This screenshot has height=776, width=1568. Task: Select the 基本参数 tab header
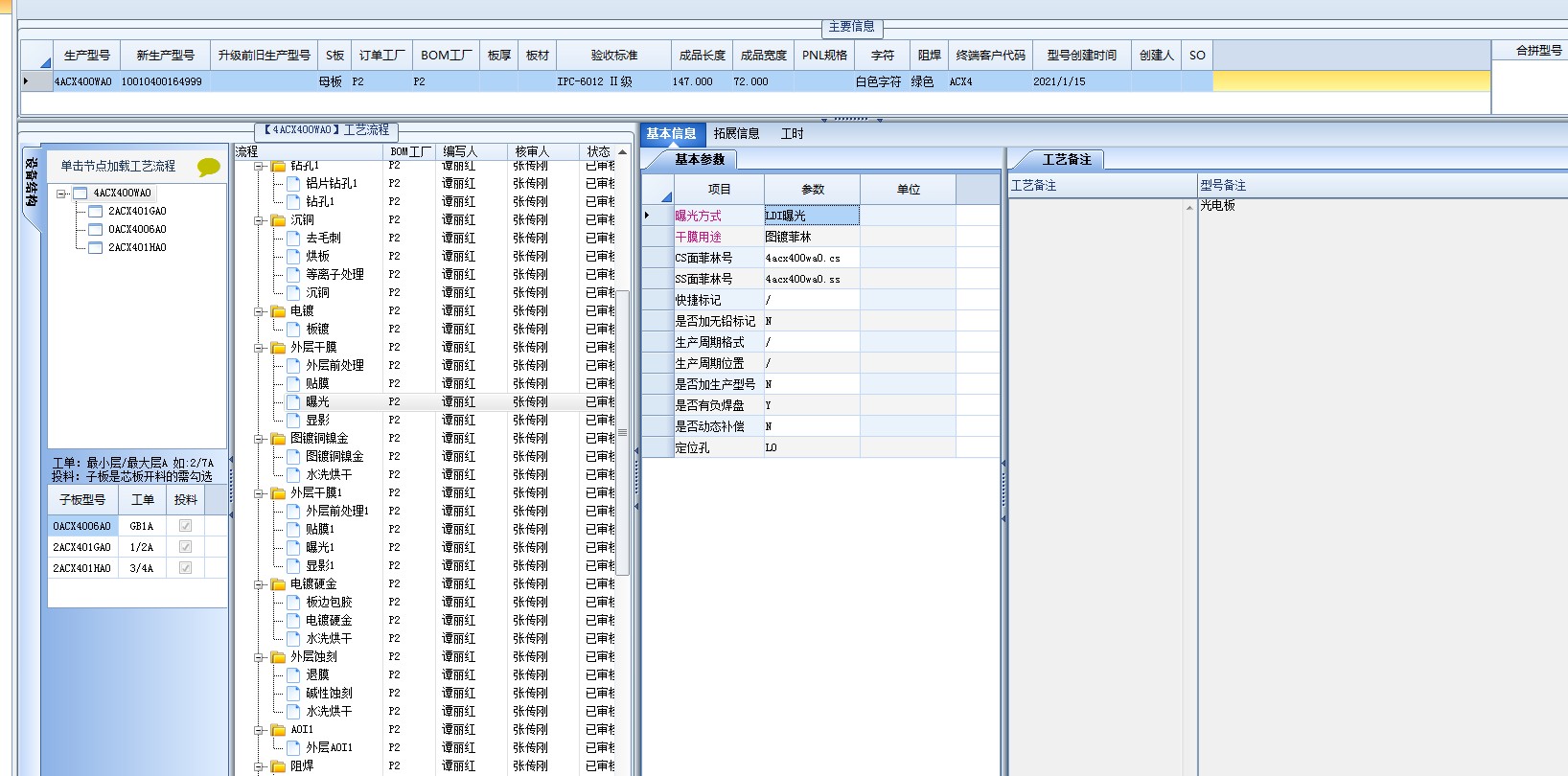[700, 160]
